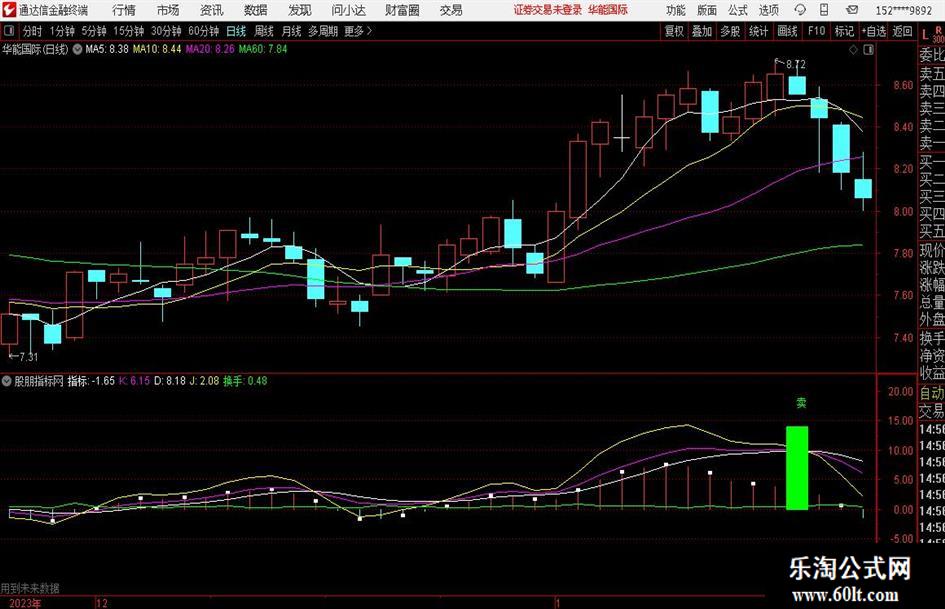Click the 8.72 high price marker
This screenshot has height=609, width=945.
coord(796,65)
